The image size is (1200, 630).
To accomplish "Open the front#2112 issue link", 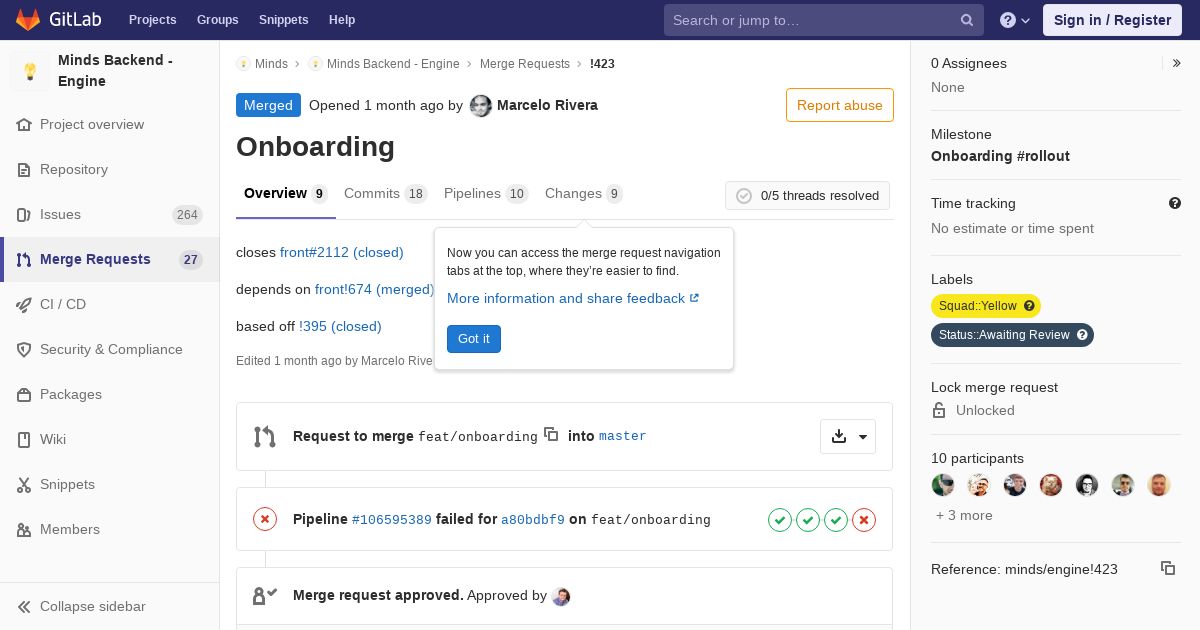I will [341, 252].
